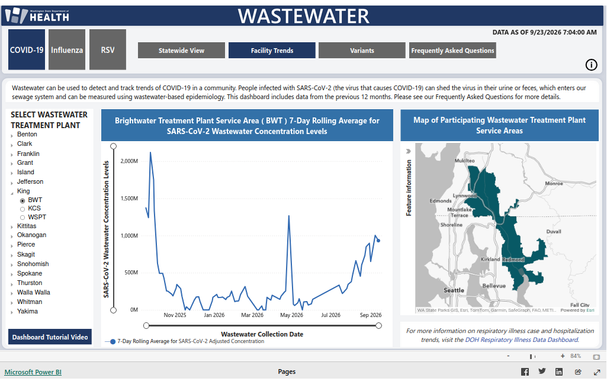This screenshot has width=607, height=380.
Task: Zoom in with the plus icon
Action: pyautogui.click(x=562, y=356)
